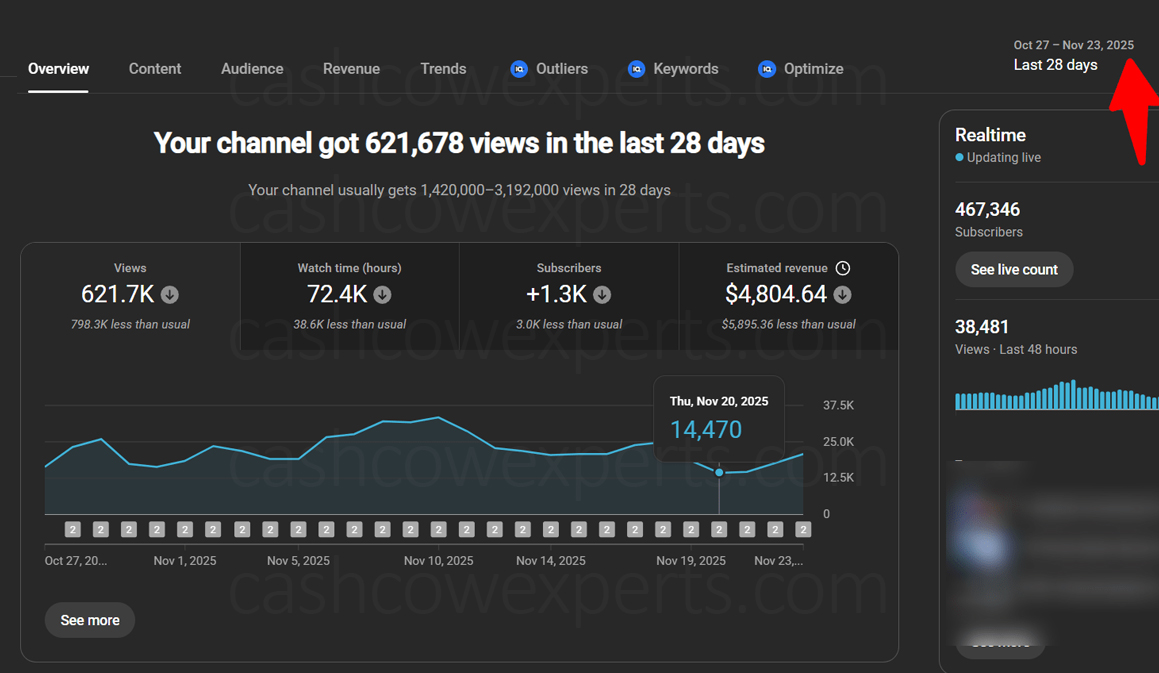Open the Last 28 days date range selector
Viewport: 1159px width, 673px height.
tap(1055, 64)
